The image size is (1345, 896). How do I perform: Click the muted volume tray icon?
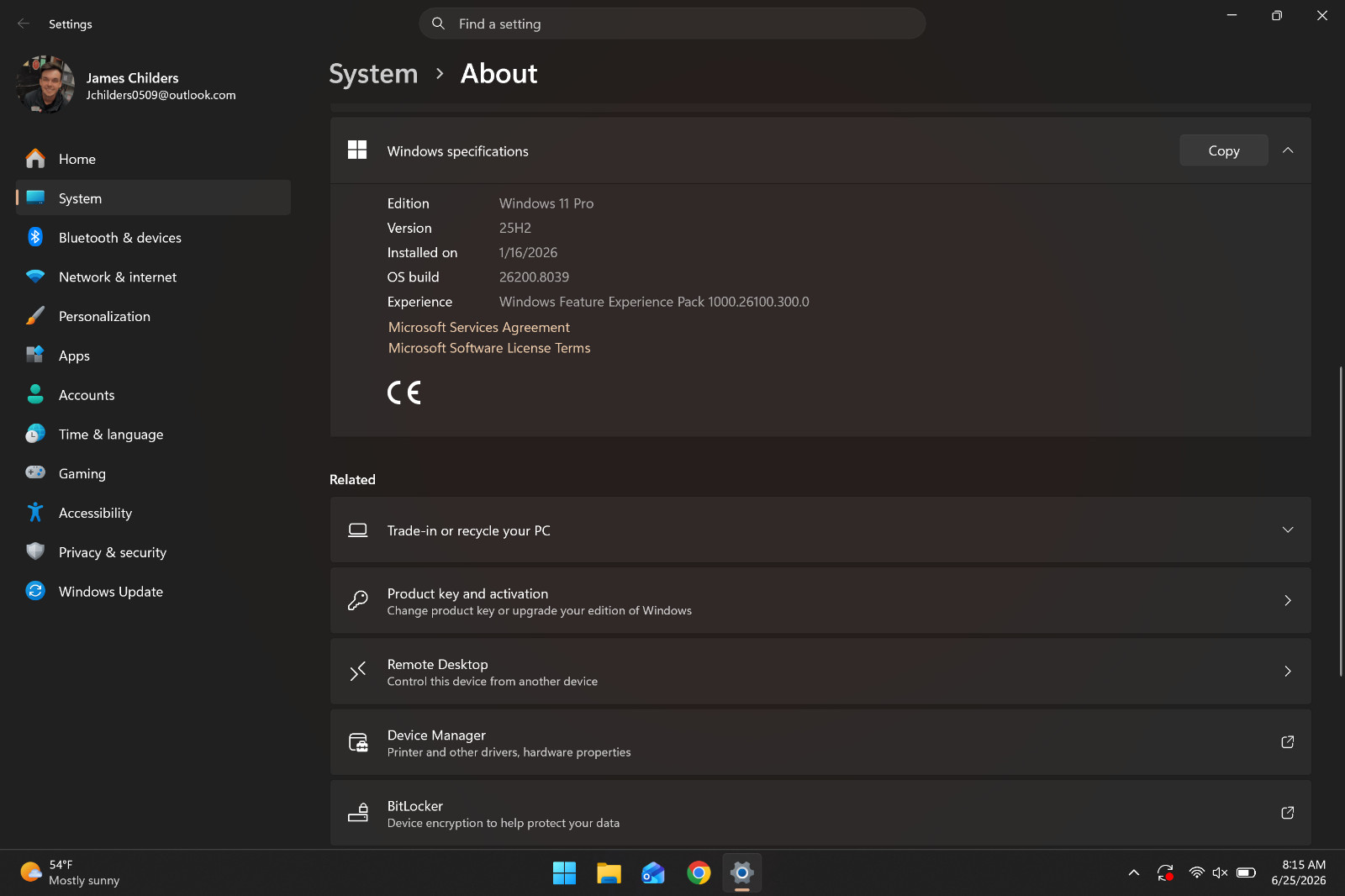pos(1220,873)
